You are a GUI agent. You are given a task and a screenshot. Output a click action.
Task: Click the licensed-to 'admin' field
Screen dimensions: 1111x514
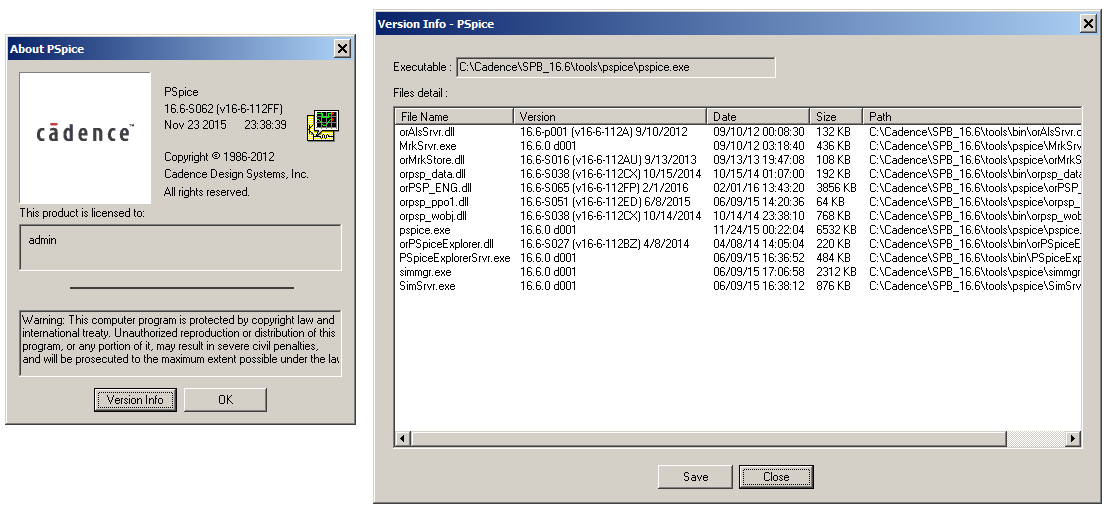(x=181, y=247)
